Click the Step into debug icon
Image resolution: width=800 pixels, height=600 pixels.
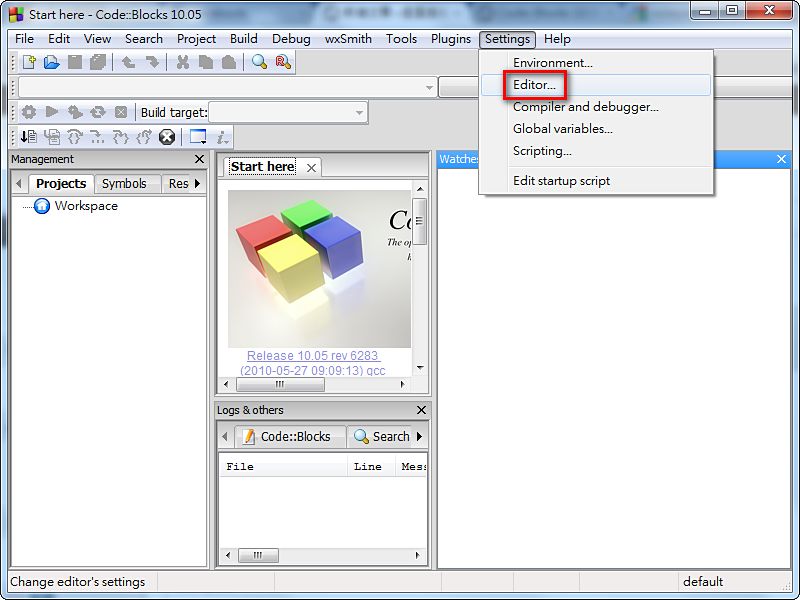pos(120,137)
